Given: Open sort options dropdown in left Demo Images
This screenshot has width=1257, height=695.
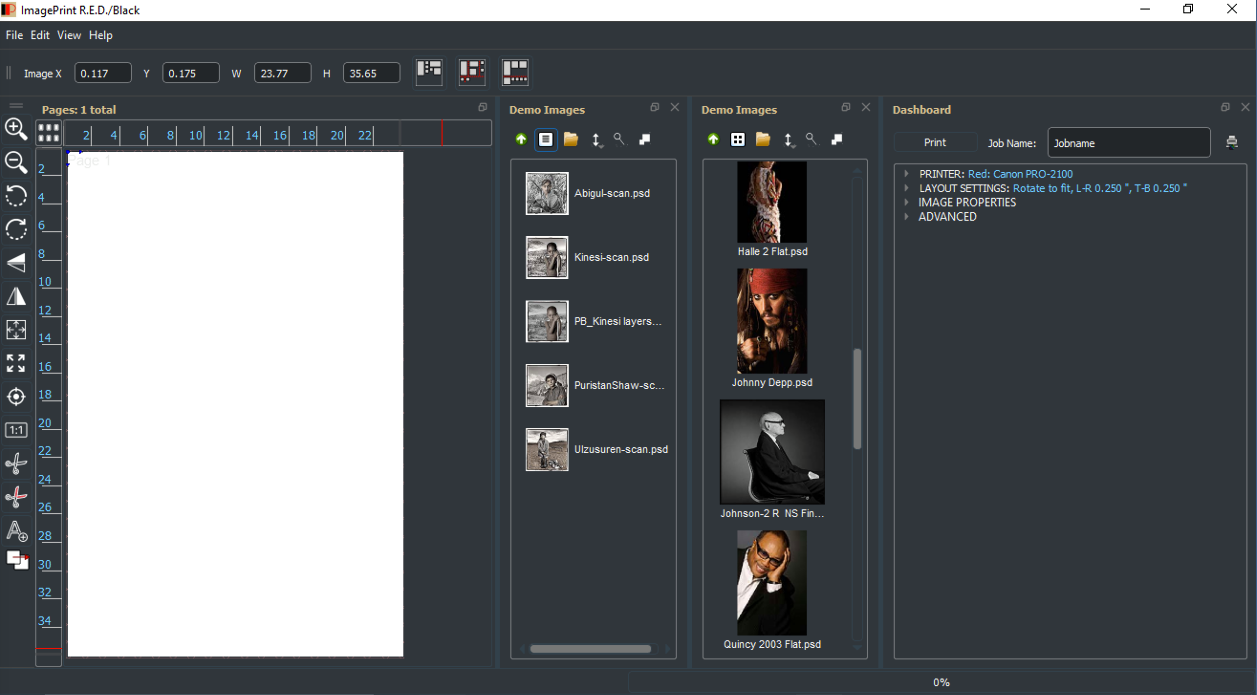Looking at the screenshot, I should click(597, 141).
